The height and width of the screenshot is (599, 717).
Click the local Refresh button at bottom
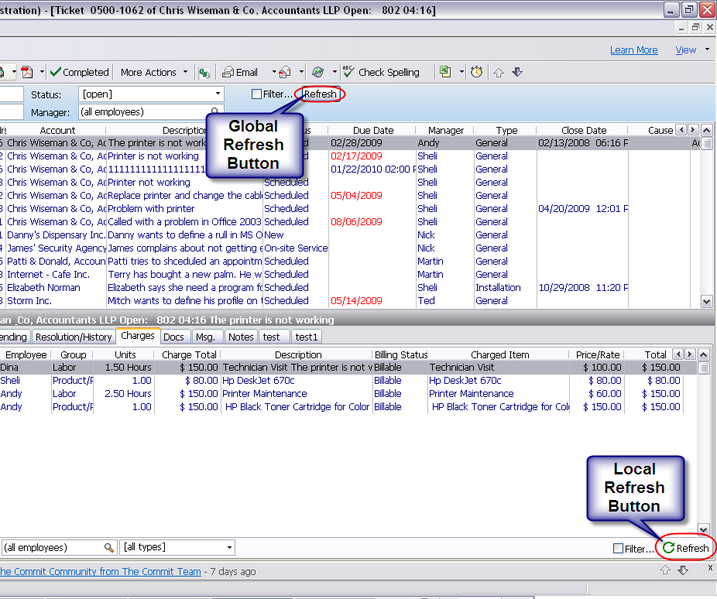(685, 548)
